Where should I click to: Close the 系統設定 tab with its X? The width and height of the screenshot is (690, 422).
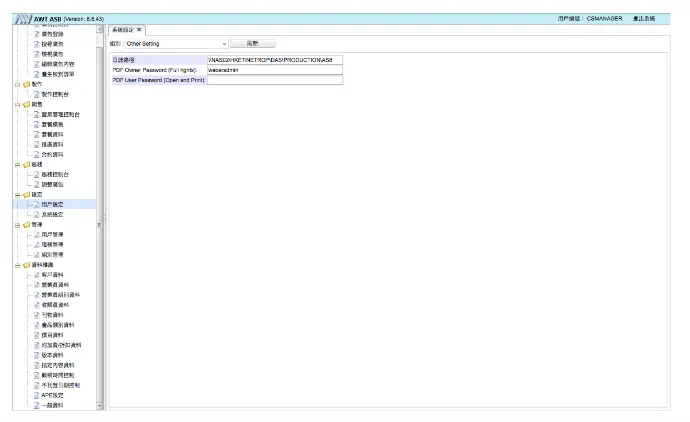click(x=139, y=30)
